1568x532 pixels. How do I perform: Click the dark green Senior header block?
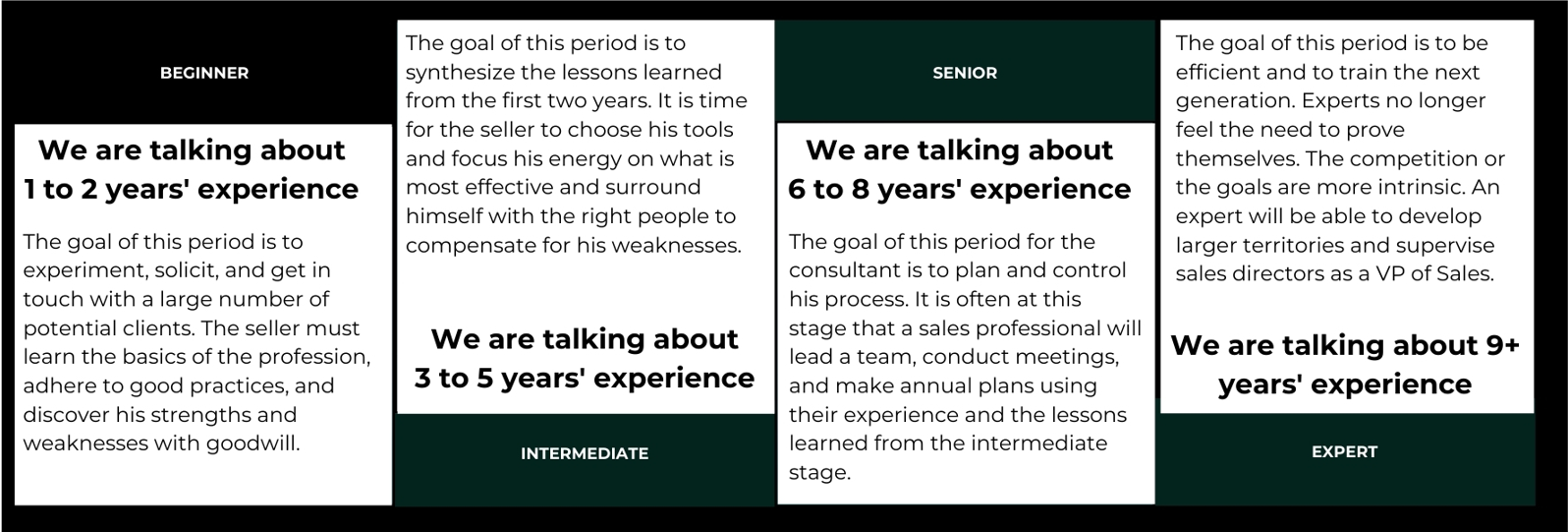coord(965,72)
